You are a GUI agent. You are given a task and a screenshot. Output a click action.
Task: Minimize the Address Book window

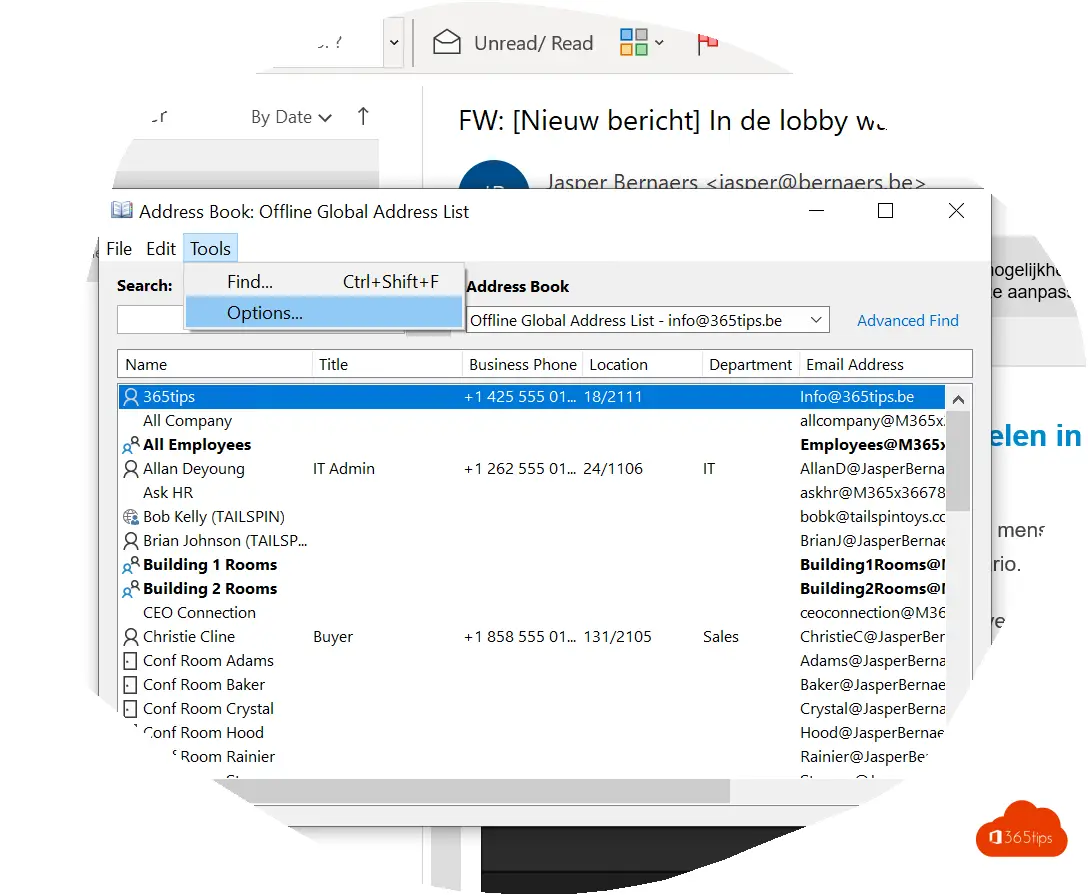(x=817, y=210)
